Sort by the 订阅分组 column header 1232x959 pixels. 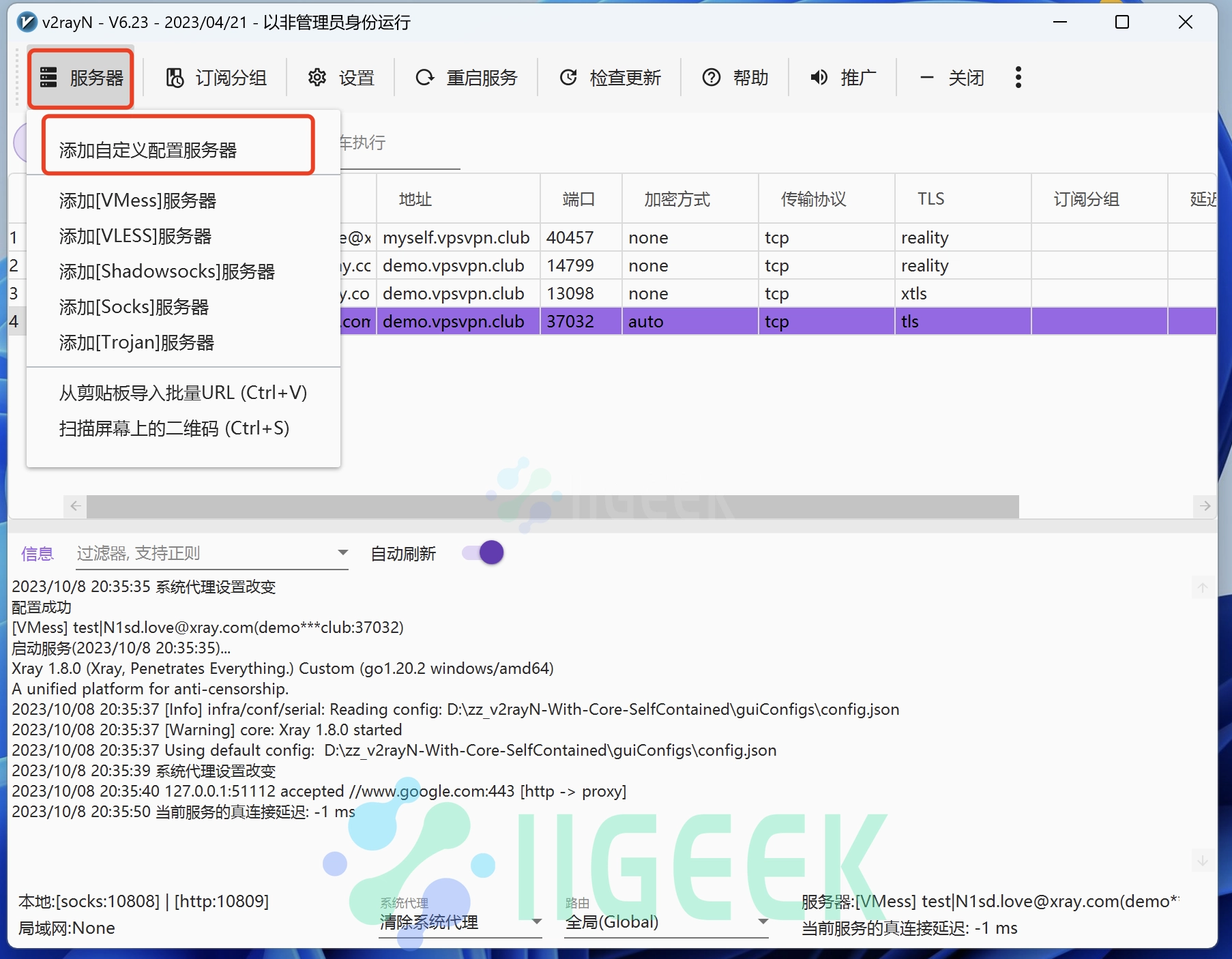tap(1100, 199)
